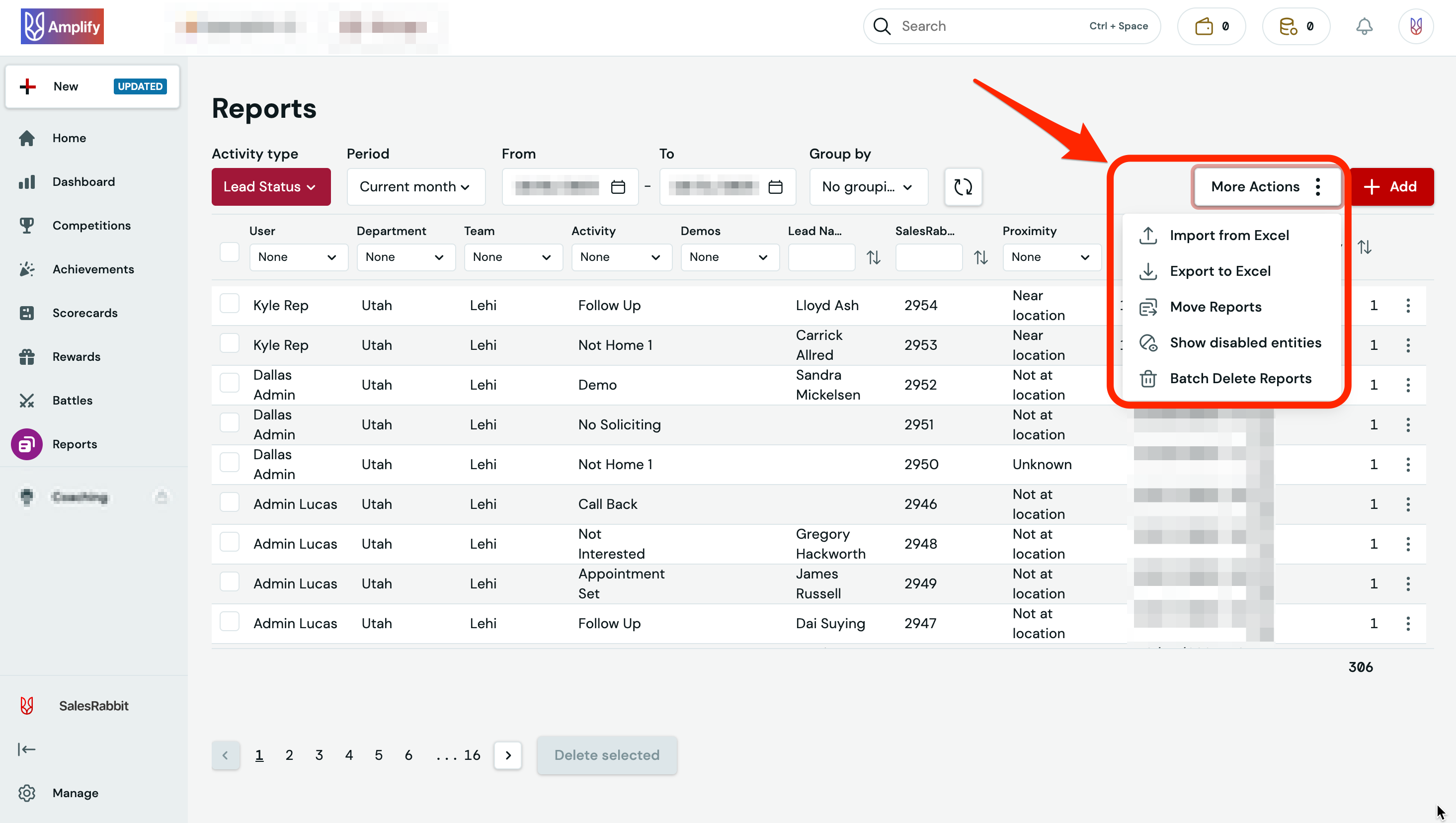Image resolution: width=1456 pixels, height=823 pixels.
Task: Select all rows with the header checkbox
Action: coord(230,252)
